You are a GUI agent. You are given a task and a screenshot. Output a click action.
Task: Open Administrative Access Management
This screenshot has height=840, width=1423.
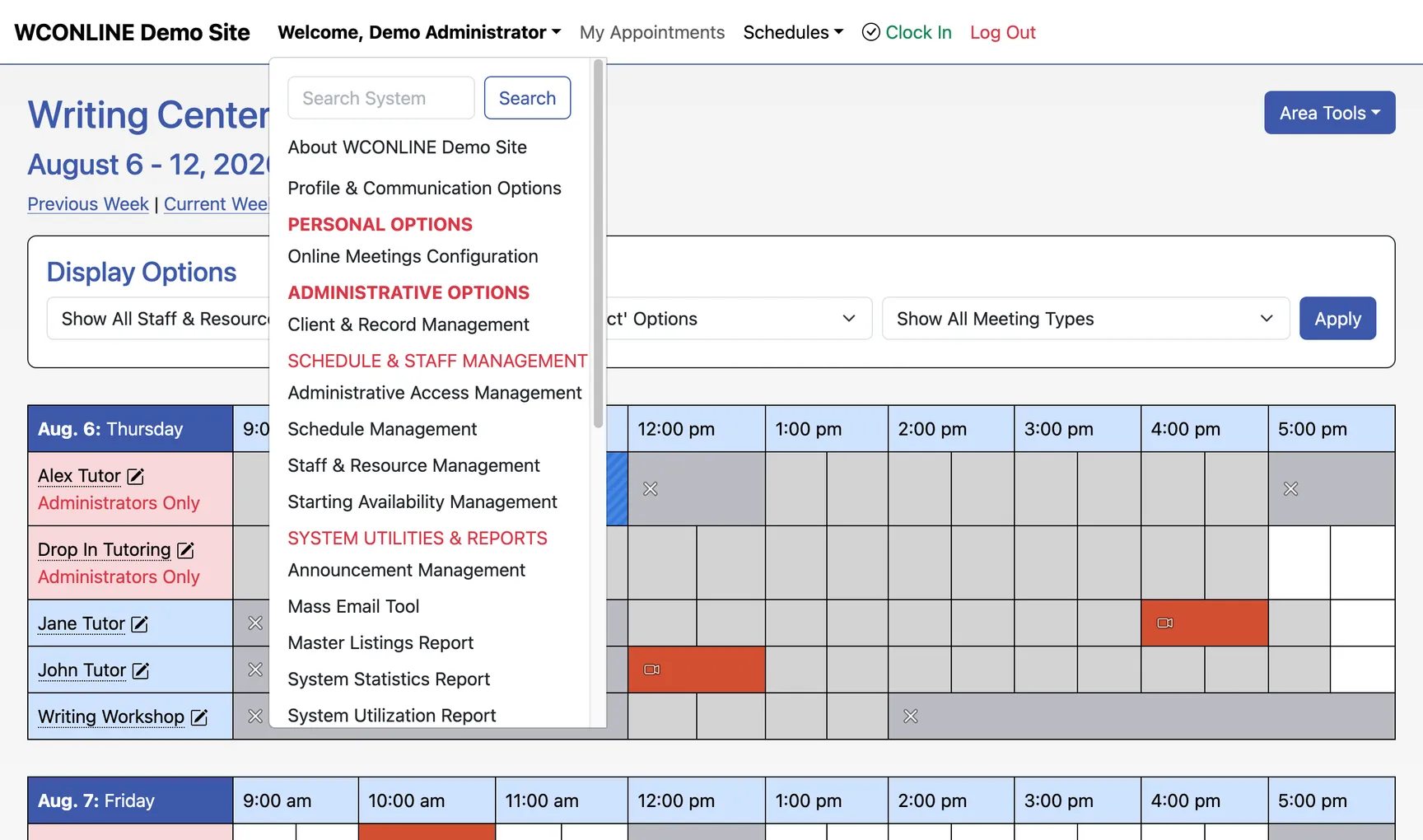(x=434, y=394)
